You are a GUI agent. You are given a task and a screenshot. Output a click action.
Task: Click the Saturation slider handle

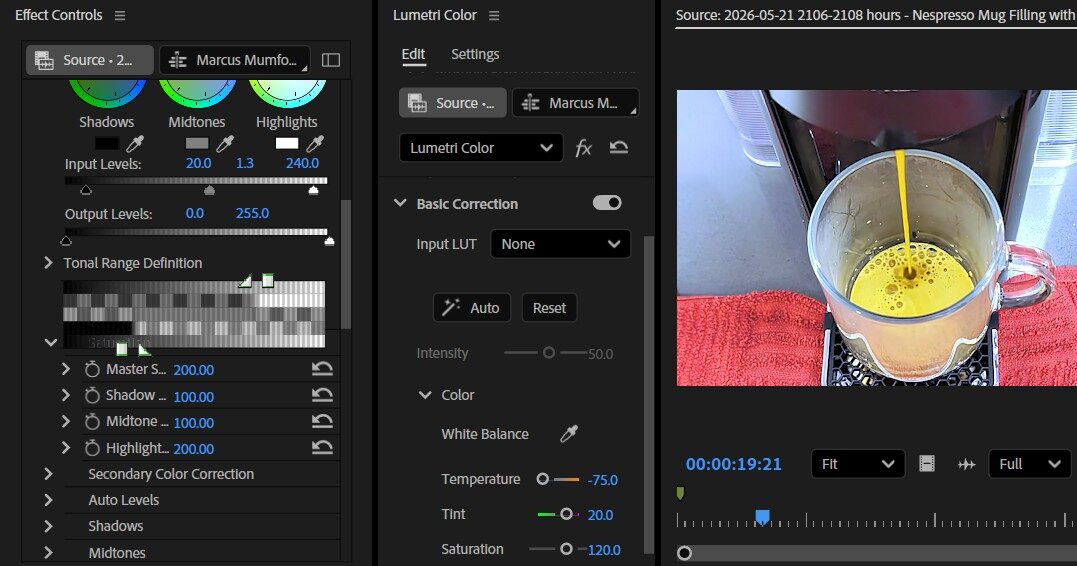[x=566, y=549]
